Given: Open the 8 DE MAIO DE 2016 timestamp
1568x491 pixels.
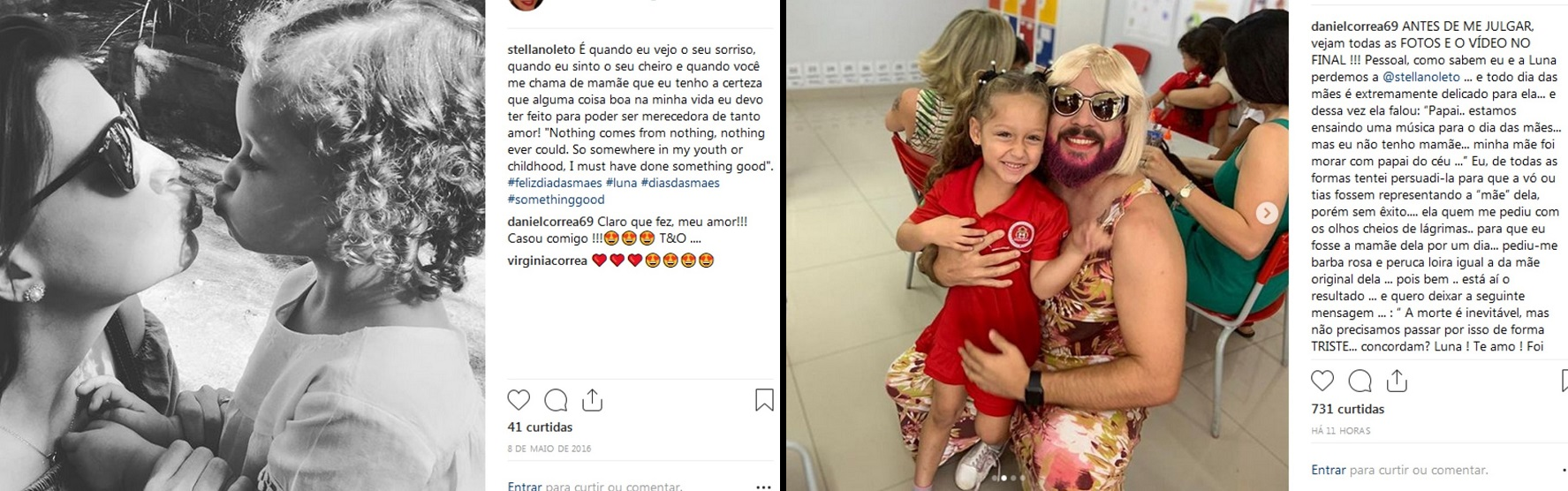Looking at the screenshot, I should coord(549,449).
